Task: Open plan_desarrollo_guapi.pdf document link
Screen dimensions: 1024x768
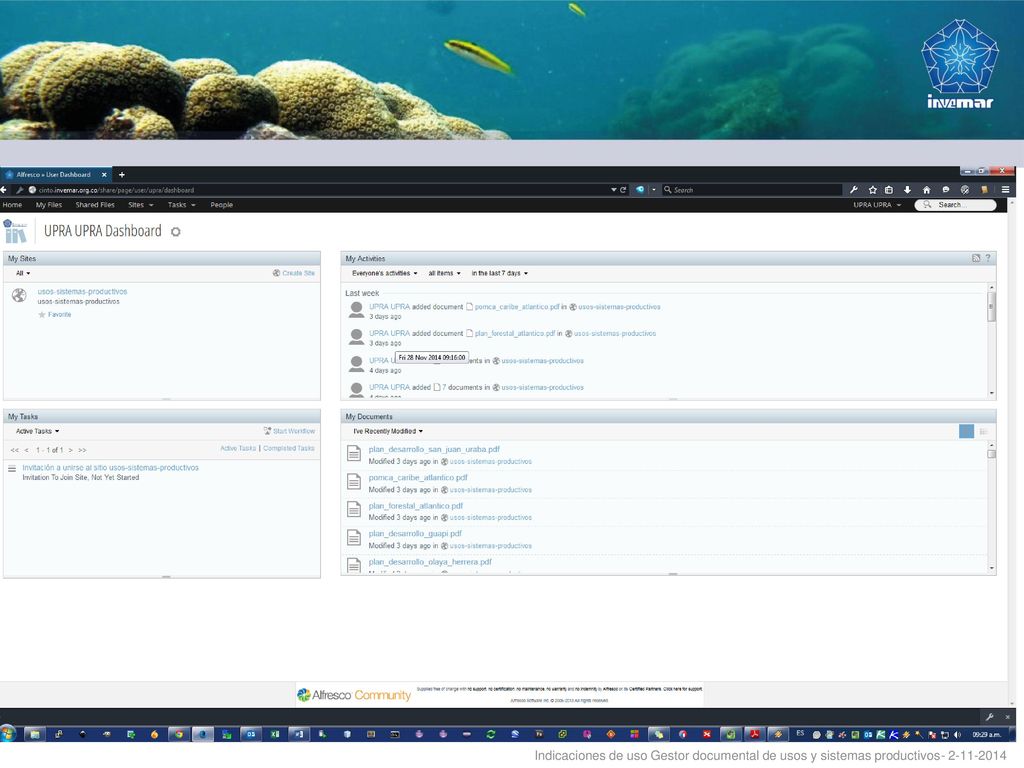Action: click(415, 534)
